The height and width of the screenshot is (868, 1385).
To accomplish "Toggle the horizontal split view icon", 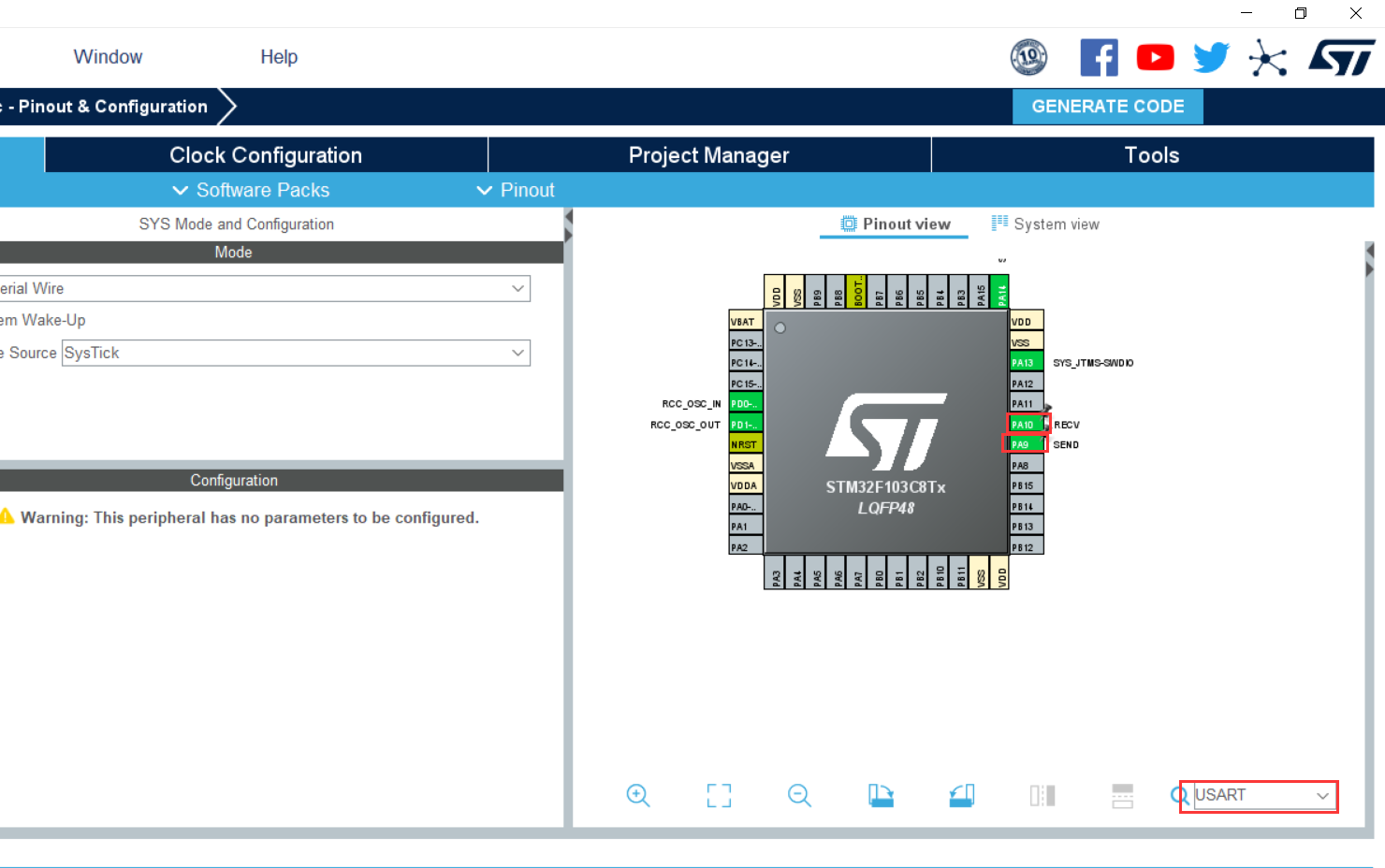I will click(1123, 796).
